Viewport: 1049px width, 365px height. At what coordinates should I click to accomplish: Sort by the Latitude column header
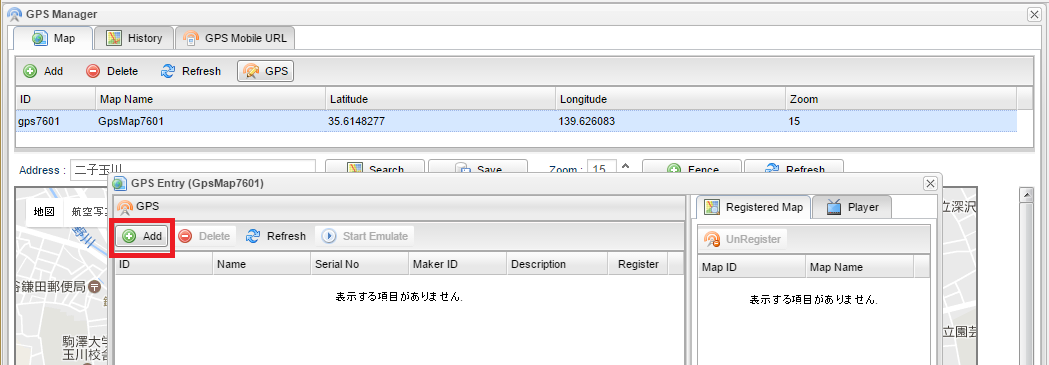pos(440,99)
